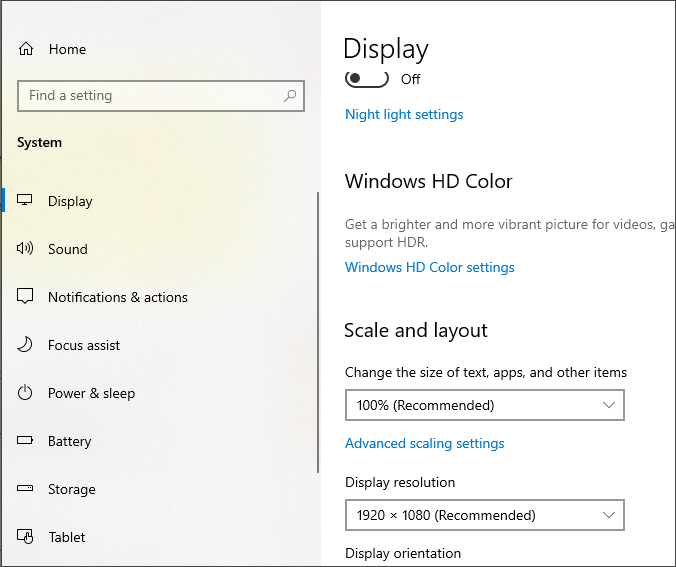Click the Focus assist moon icon
The height and width of the screenshot is (567, 676).
pyautogui.click(x=26, y=345)
